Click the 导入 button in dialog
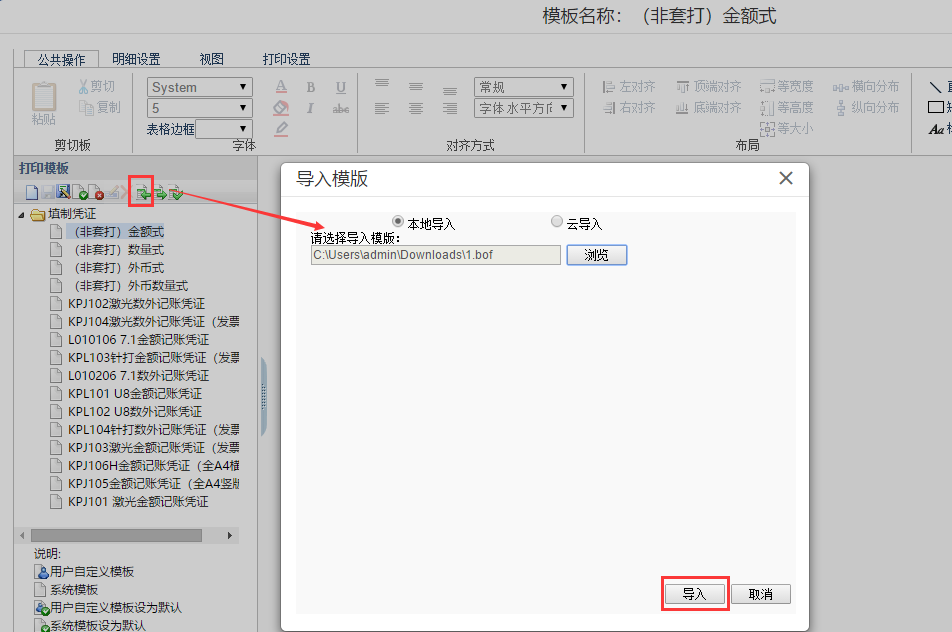Image resolution: width=952 pixels, height=632 pixels. [x=695, y=594]
